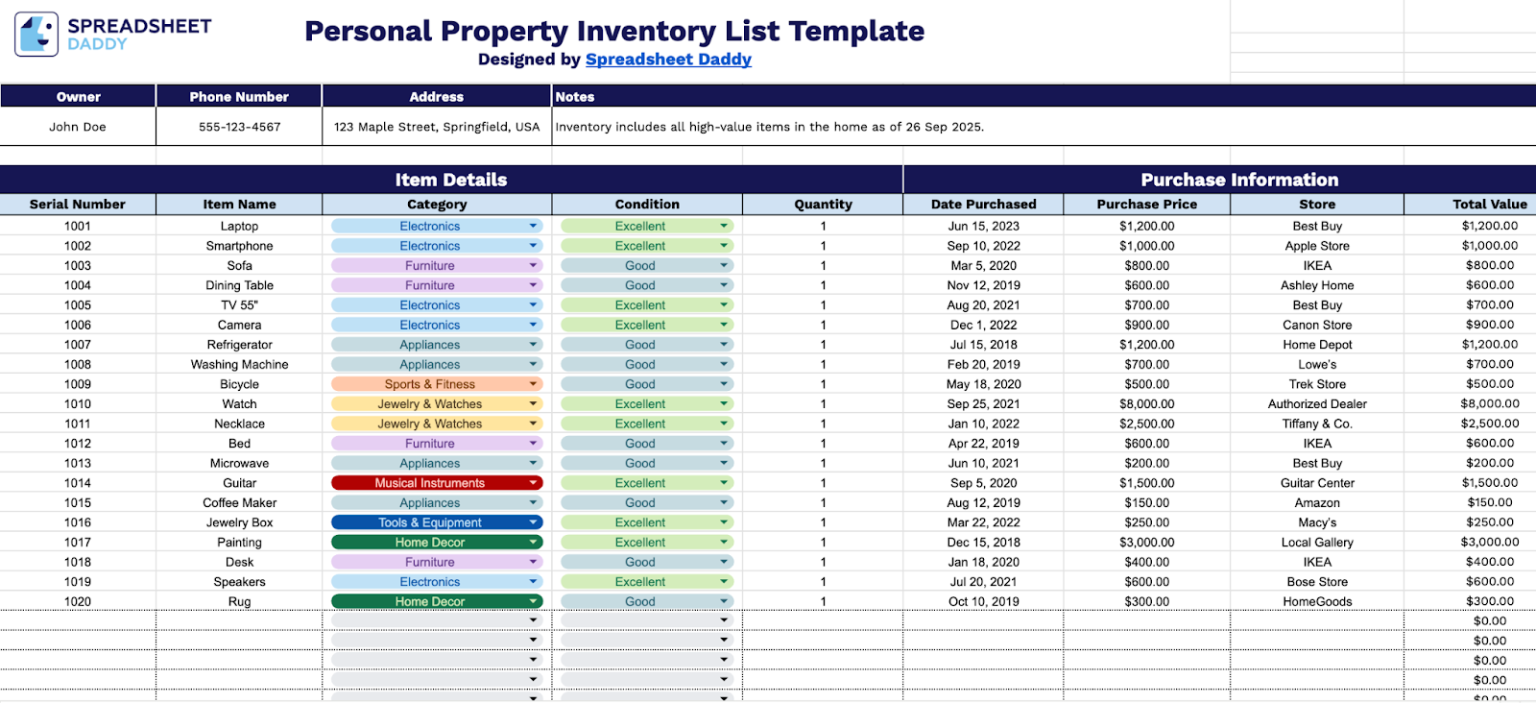Click the arrow on Bicycle's Sports & Fitness chip

533,384
